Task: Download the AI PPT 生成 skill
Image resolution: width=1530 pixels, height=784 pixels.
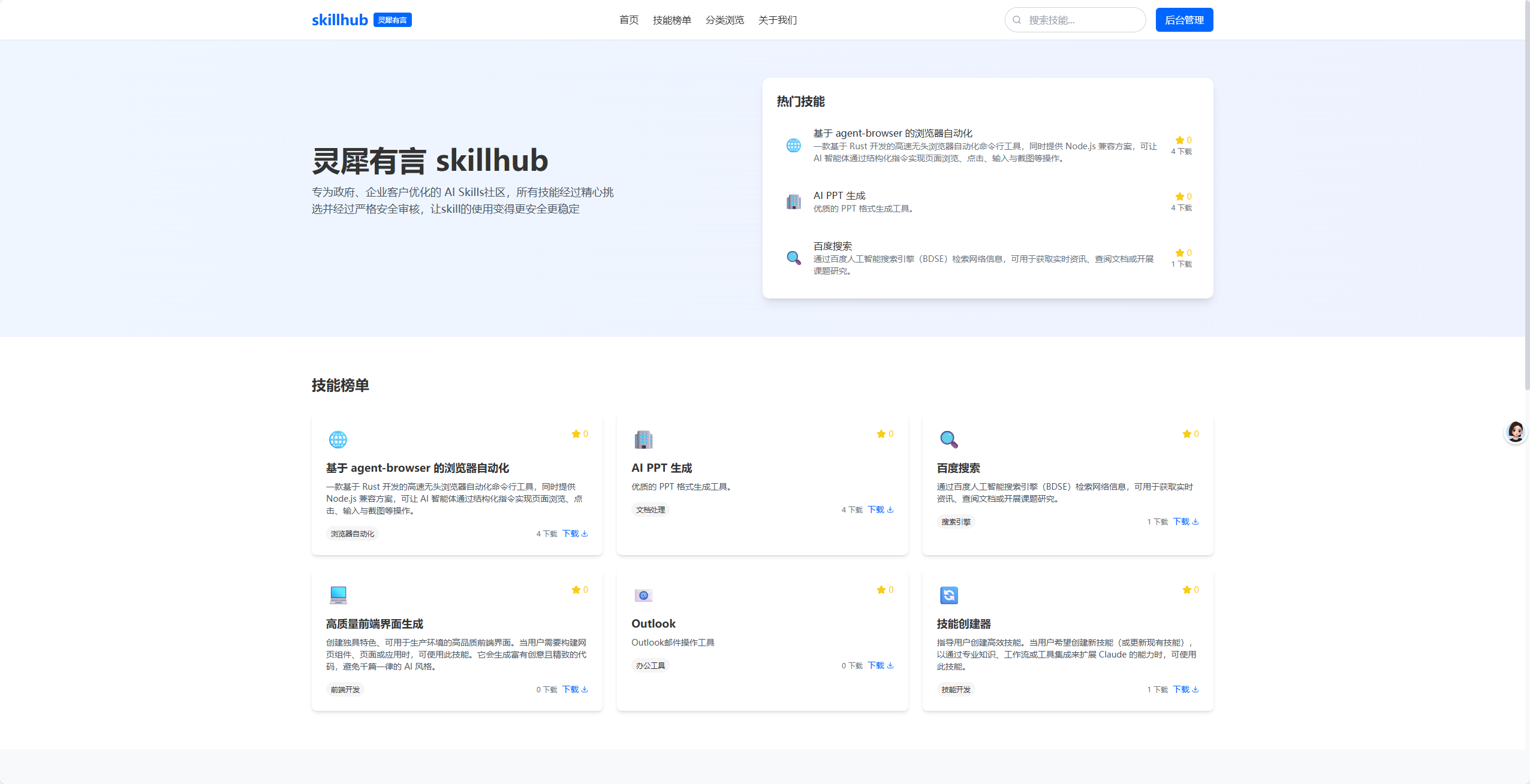Action: click(880, 509)
